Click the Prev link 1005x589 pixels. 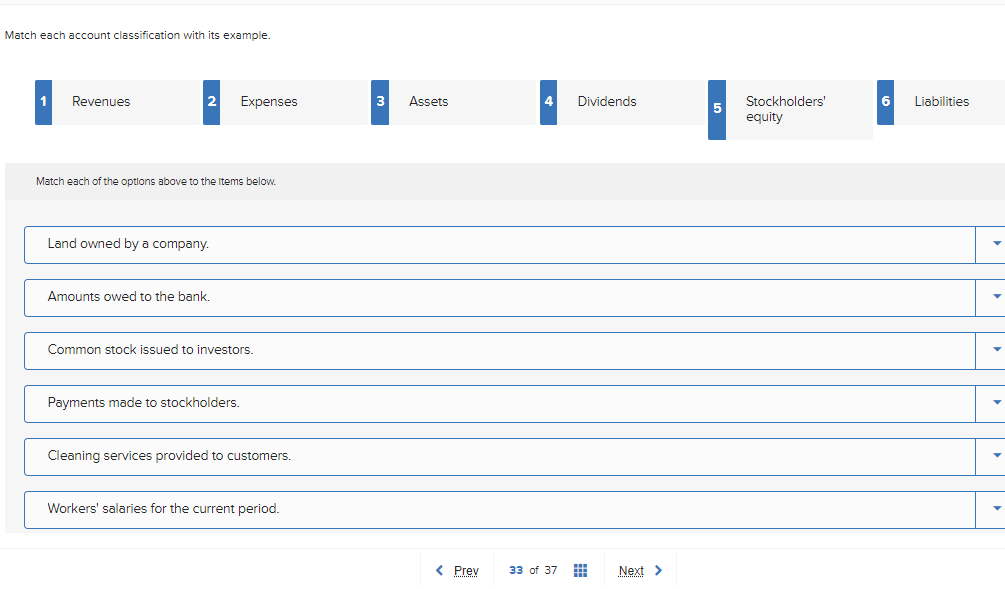tap(465, 569)
